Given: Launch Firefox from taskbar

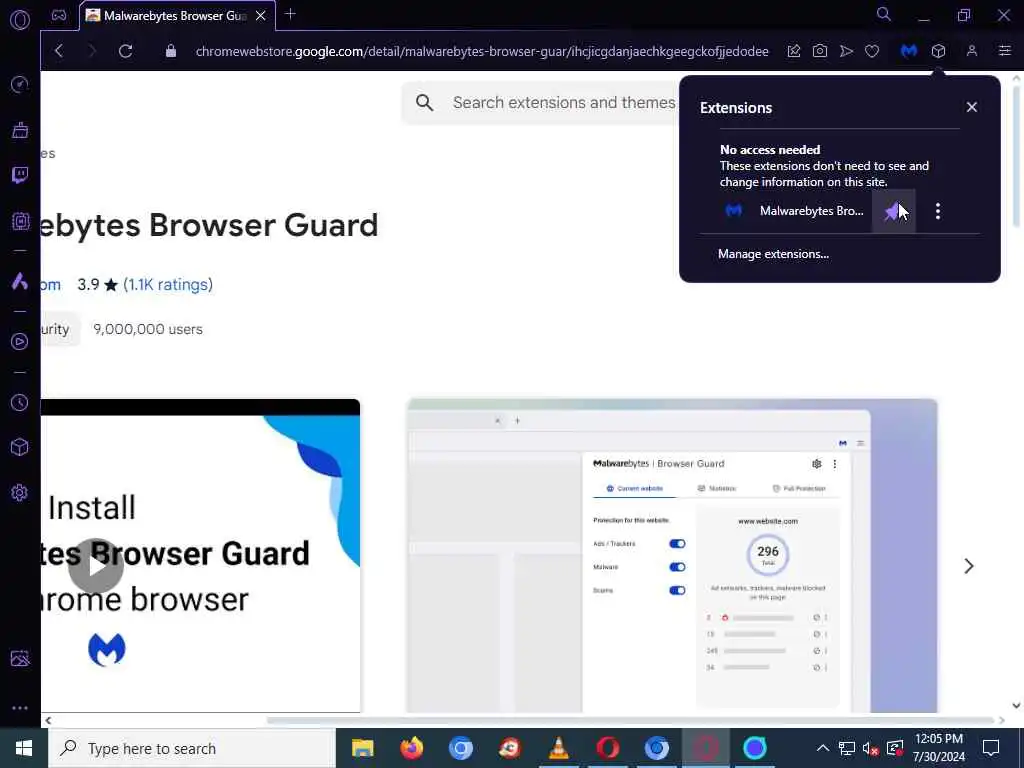Looking at the screenshot, I should click(x=411, y=748).
